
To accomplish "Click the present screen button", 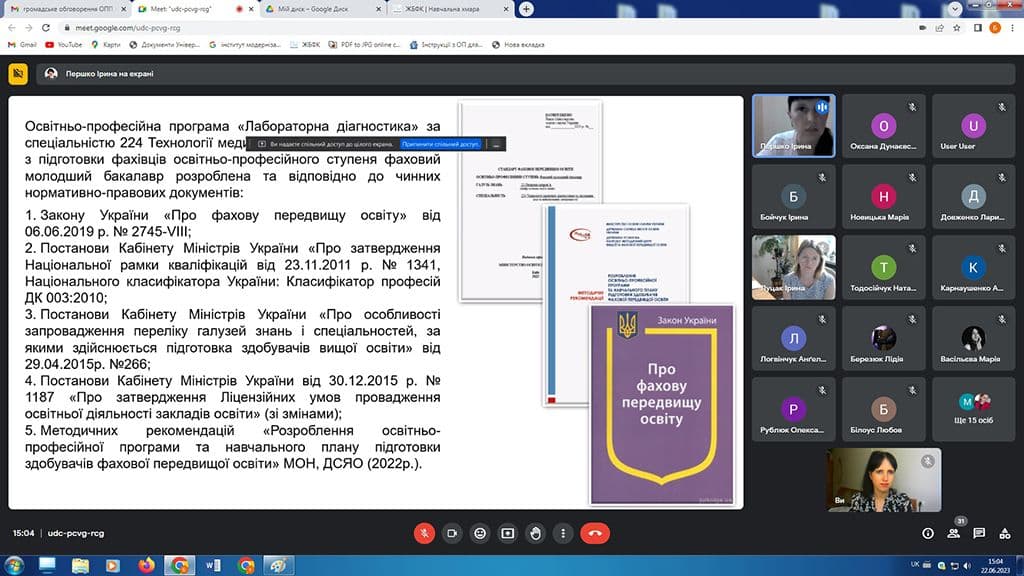I will 507,534.
